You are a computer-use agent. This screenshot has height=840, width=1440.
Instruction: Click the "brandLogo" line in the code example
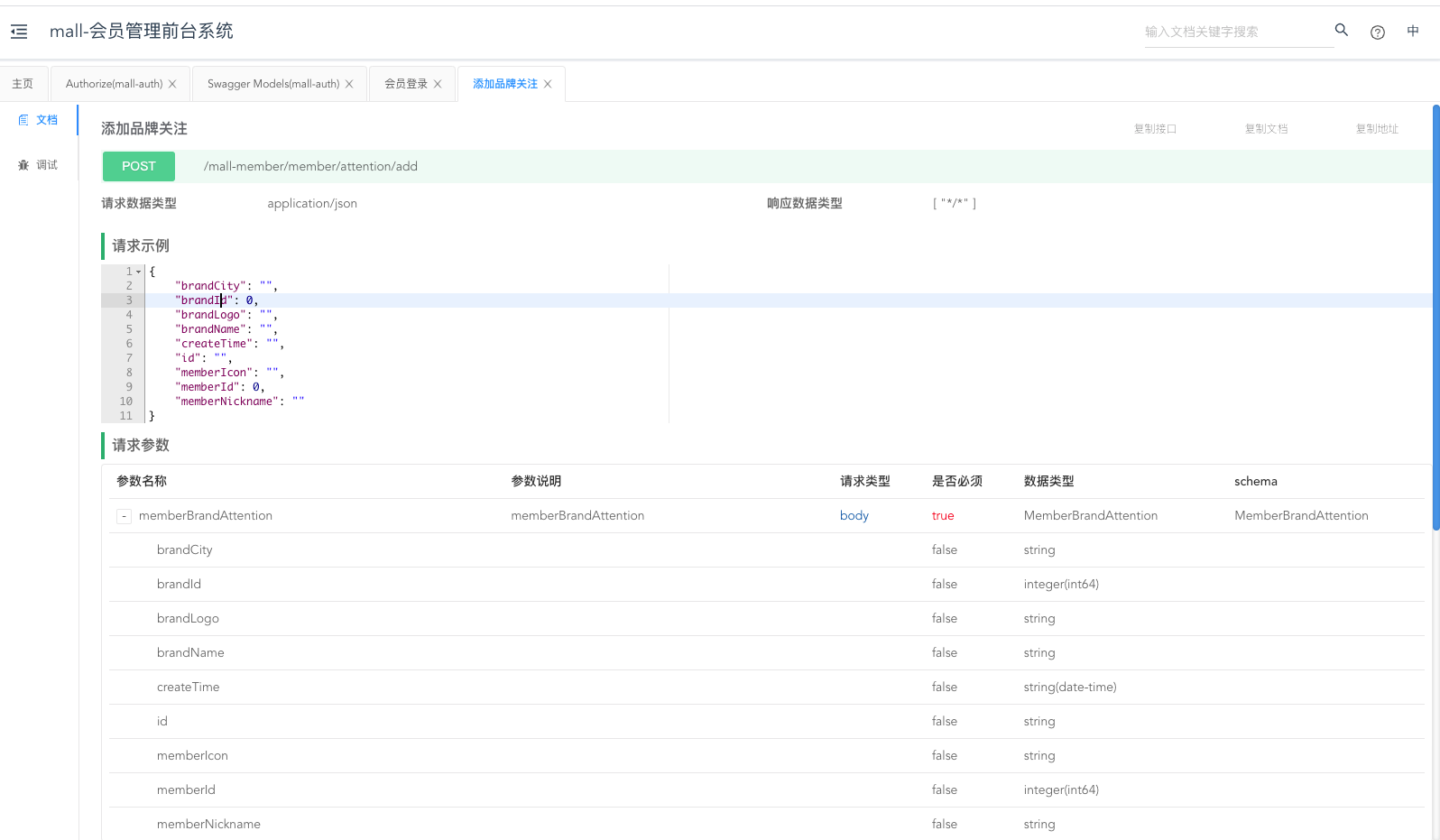click(x=226, y=315)
